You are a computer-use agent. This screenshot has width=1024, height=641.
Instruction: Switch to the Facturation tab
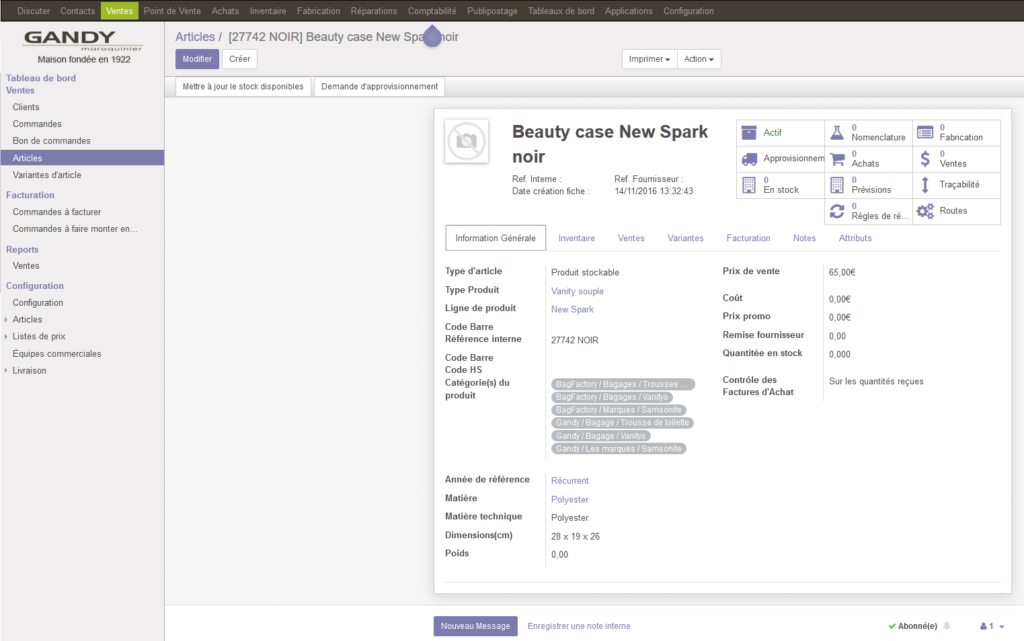click(x=748, y=238)
